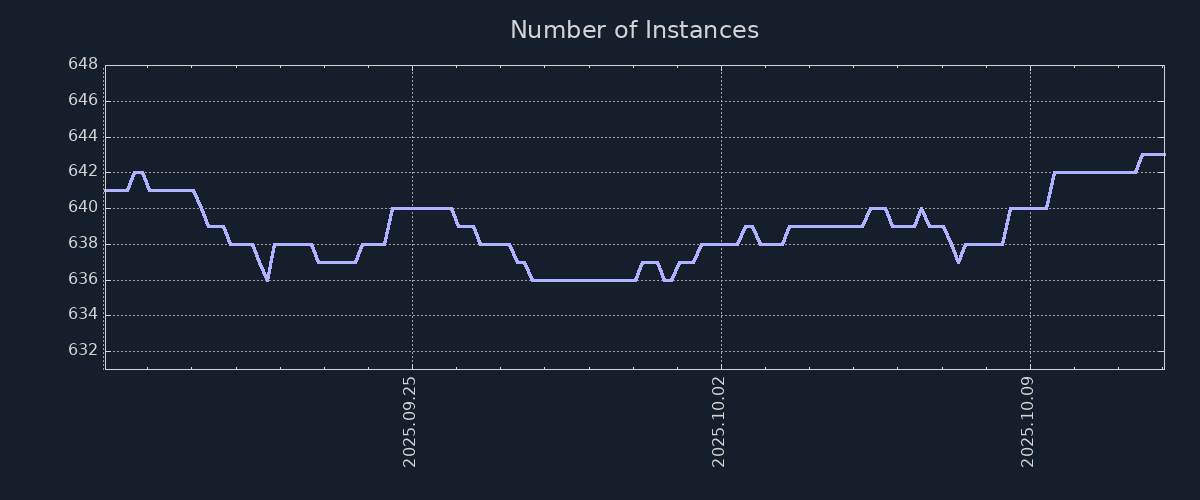The height and width of the screenshot is (500, 1200).
Task: Select the early 642 peak near chart start
Action: click(x=138, y=172)
